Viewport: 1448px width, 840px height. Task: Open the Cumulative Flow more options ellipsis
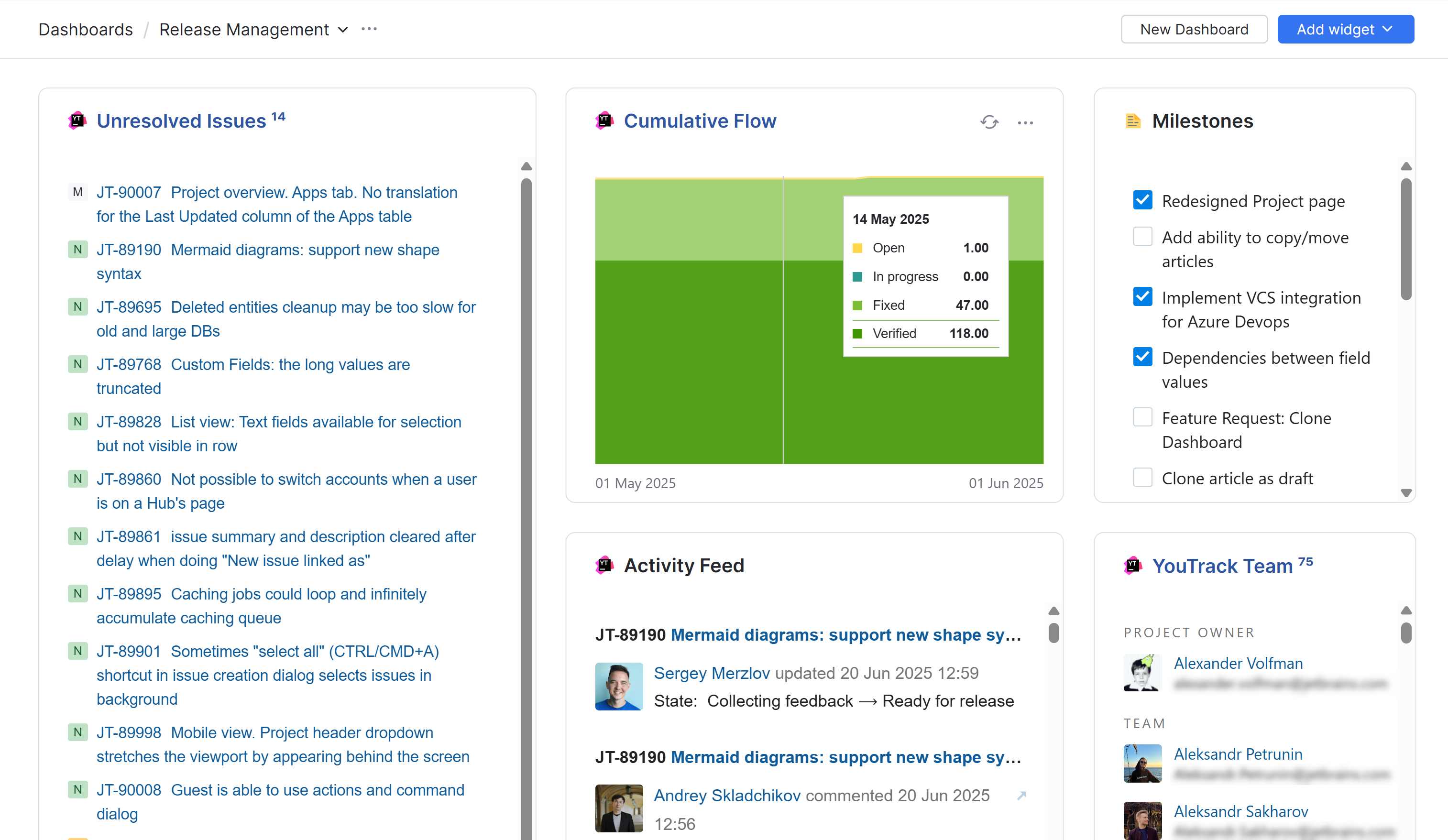1026,122
